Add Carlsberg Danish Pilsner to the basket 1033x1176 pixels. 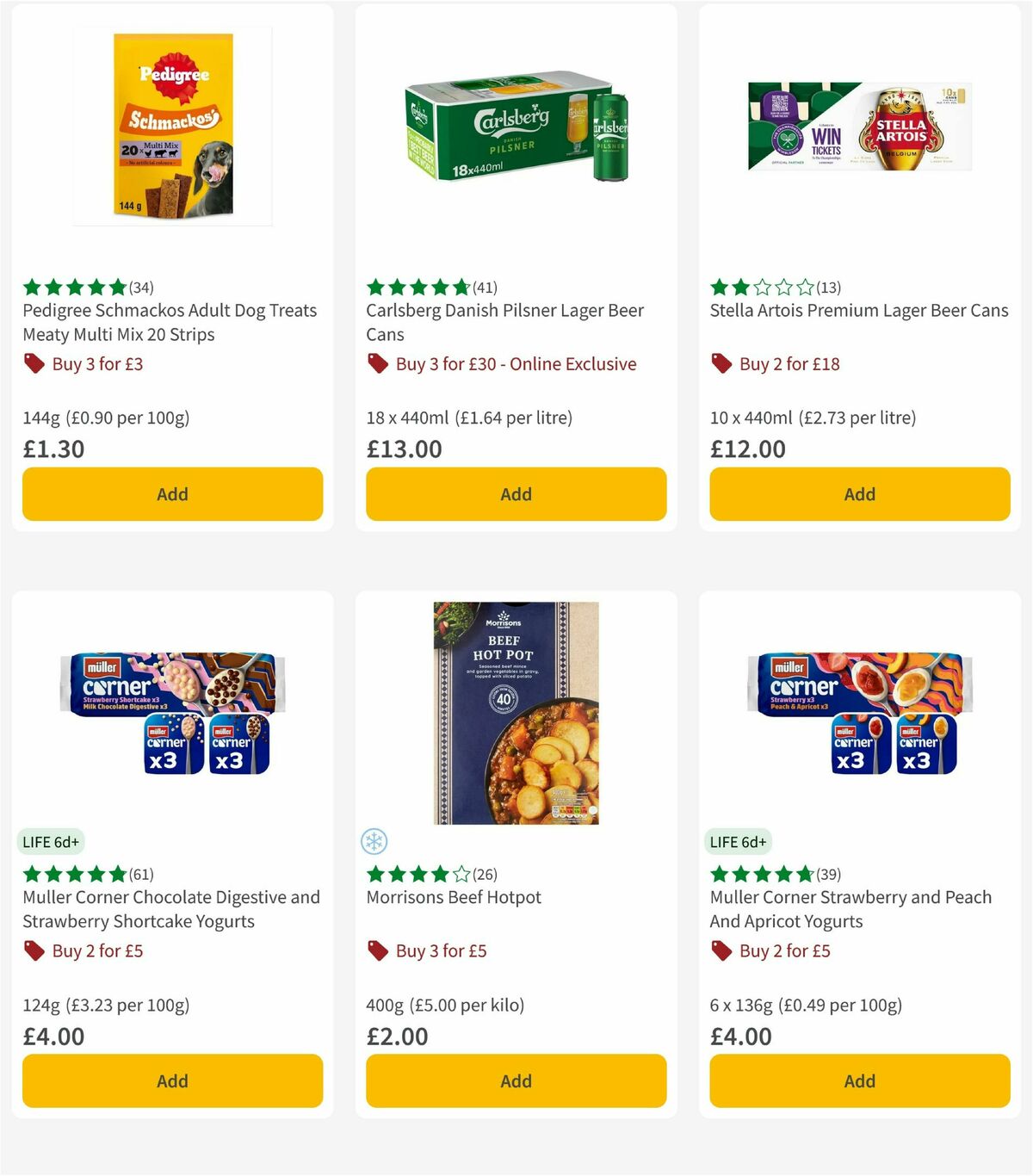[515, 494]
